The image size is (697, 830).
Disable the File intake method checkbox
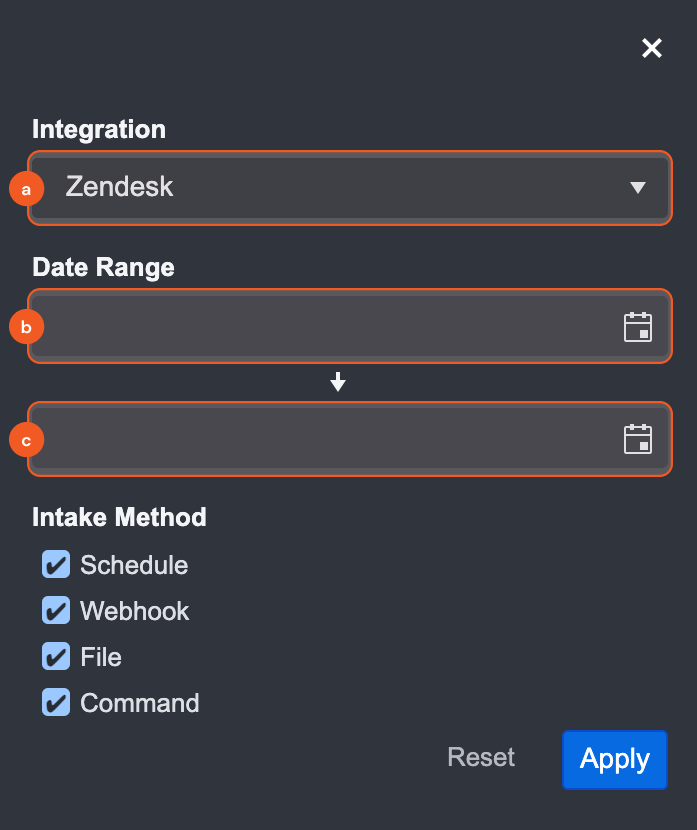56,657
